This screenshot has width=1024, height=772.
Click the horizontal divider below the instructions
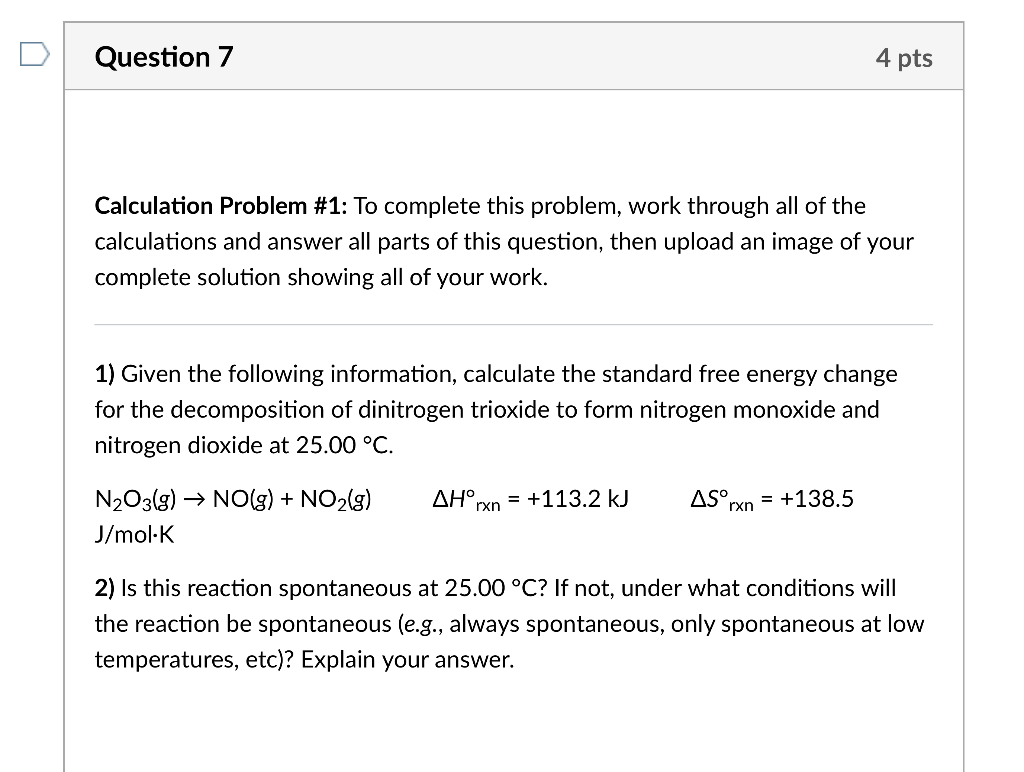[512, 325]
